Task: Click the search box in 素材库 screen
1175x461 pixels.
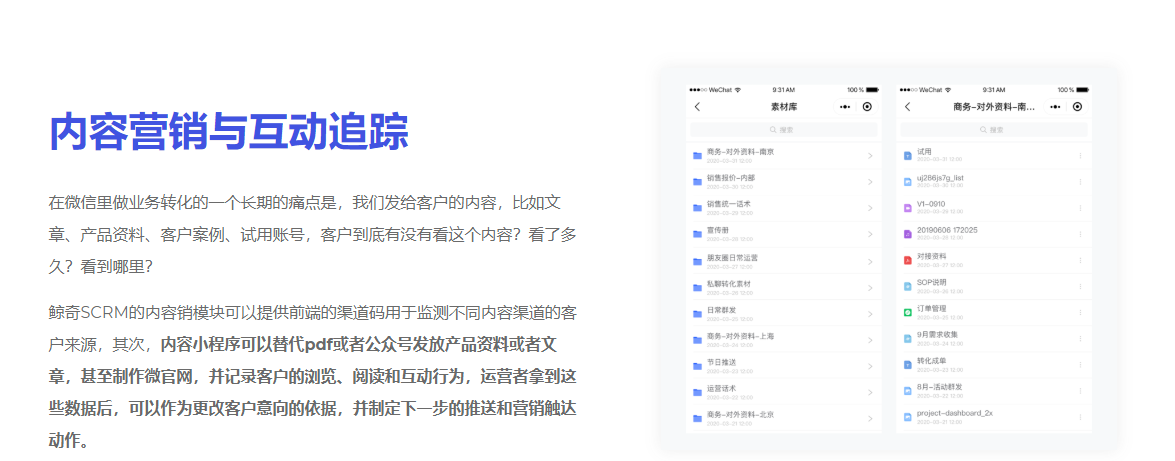Action: tap(783, 130)
